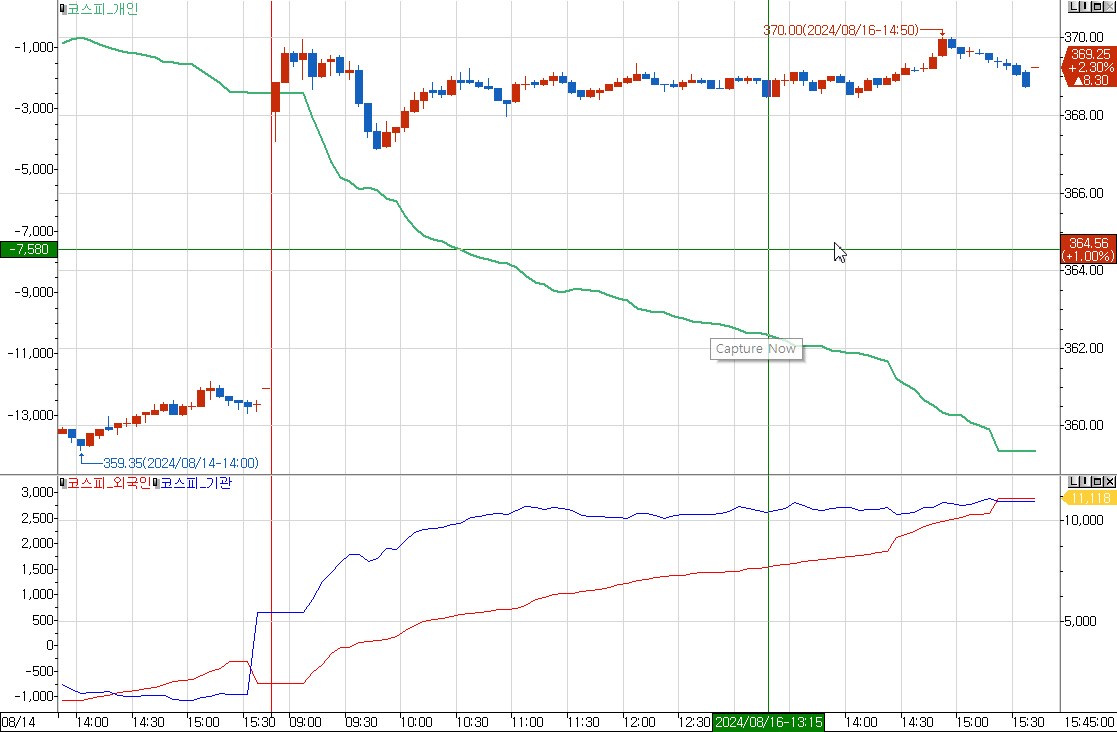Click the 5,000 right axis label in lower panel
The image size is (1117, 732).
pyautogui.click(x=1082, y=621)
